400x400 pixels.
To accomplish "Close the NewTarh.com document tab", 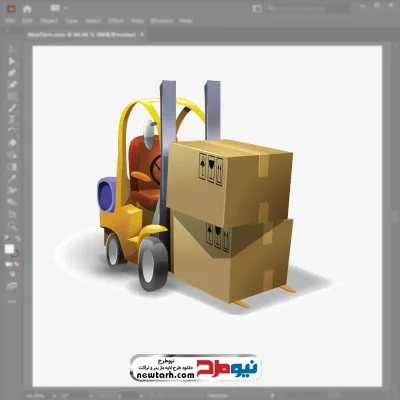I will (x=142, y=34).
